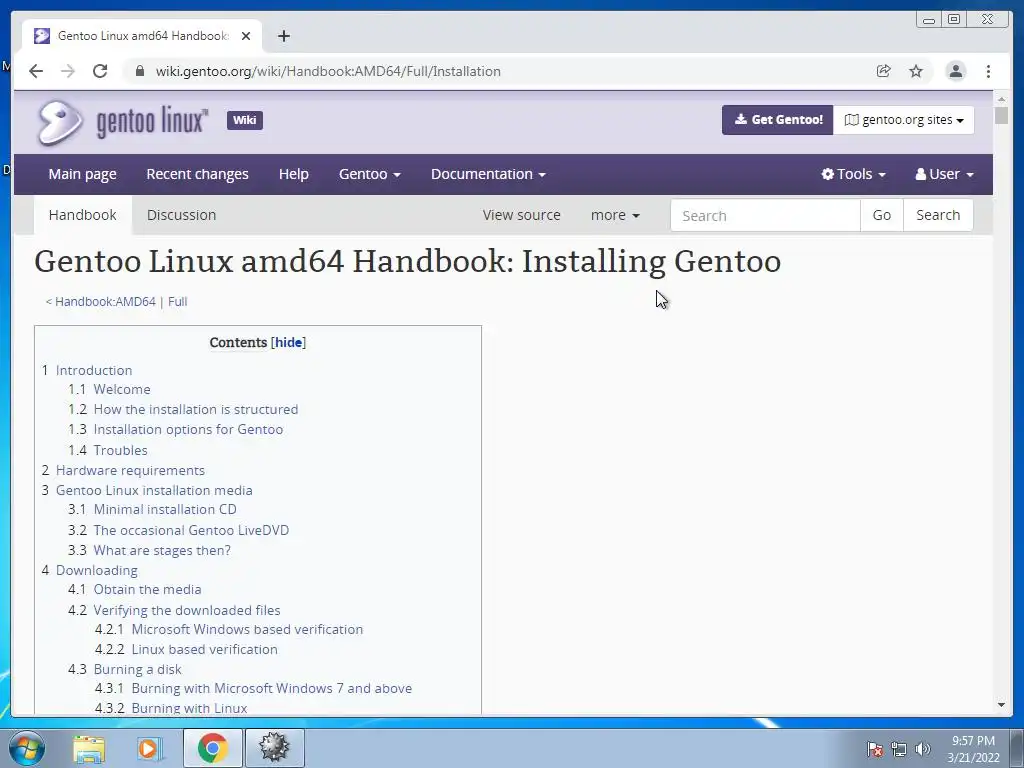Screen dimensions: 1024x768
Task: Click the Get Gentoo! download button
Action: pyautogui.click(x=778, y=120)
